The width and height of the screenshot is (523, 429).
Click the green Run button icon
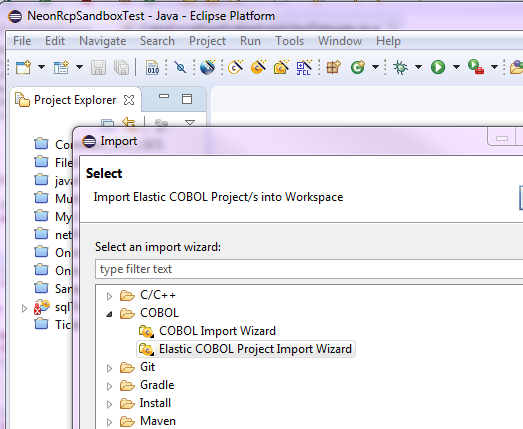[x=438, y=67]
